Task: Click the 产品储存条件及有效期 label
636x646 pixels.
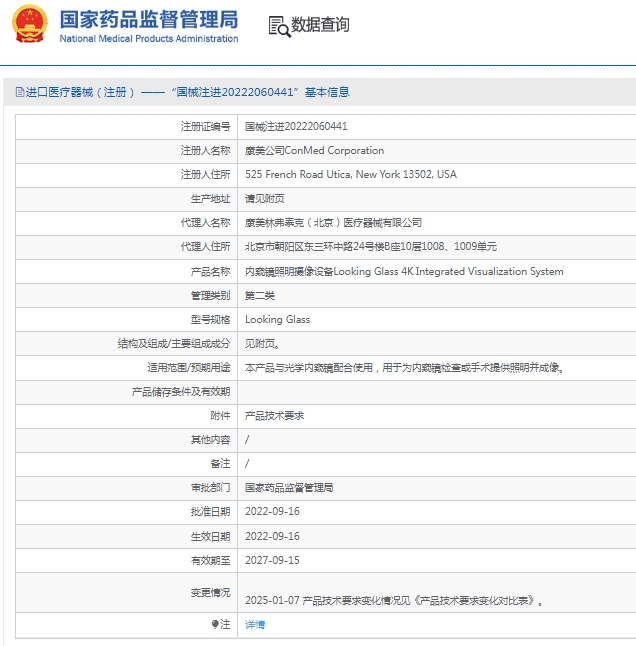Action: pos(181,391)
